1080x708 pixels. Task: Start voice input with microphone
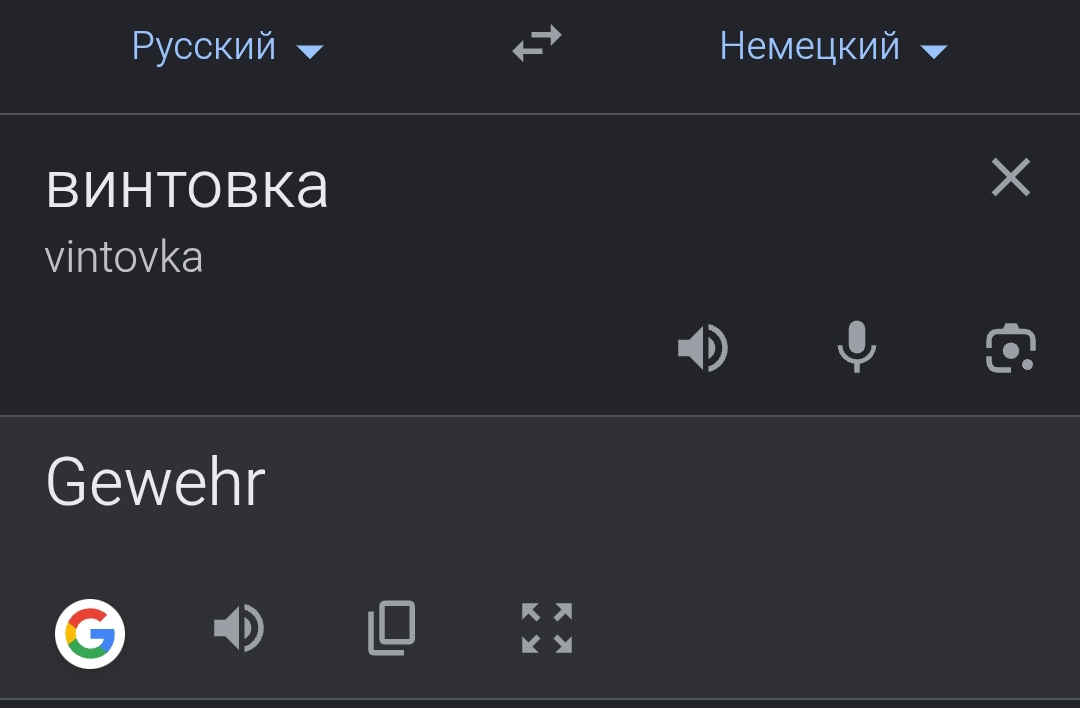pos(856,349)
